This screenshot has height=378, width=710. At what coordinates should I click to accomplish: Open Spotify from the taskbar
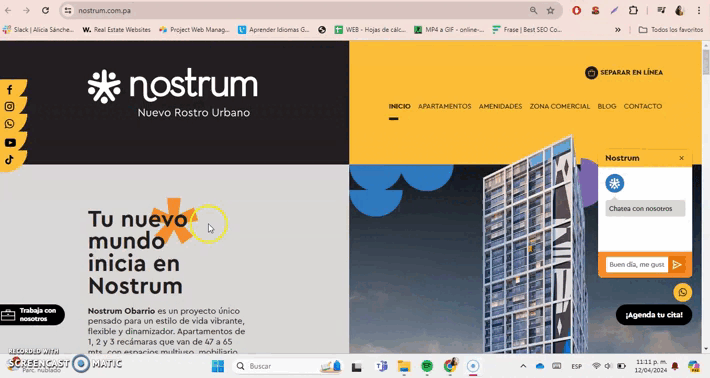pos(427,366)
